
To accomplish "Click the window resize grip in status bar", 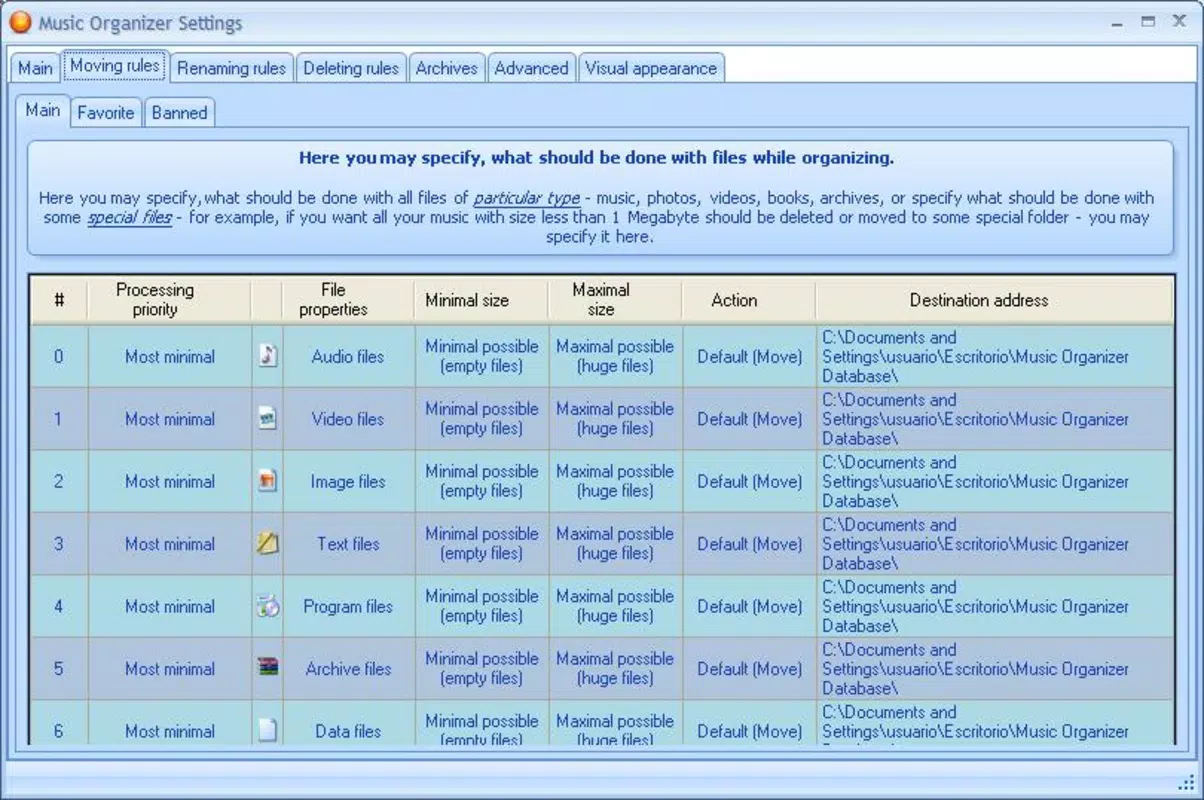I will [x=1185, y=781].
